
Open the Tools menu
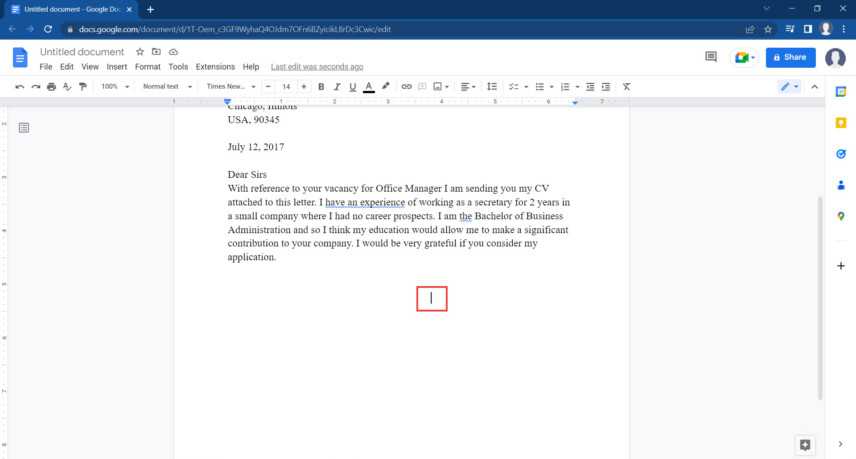point(178,67)
